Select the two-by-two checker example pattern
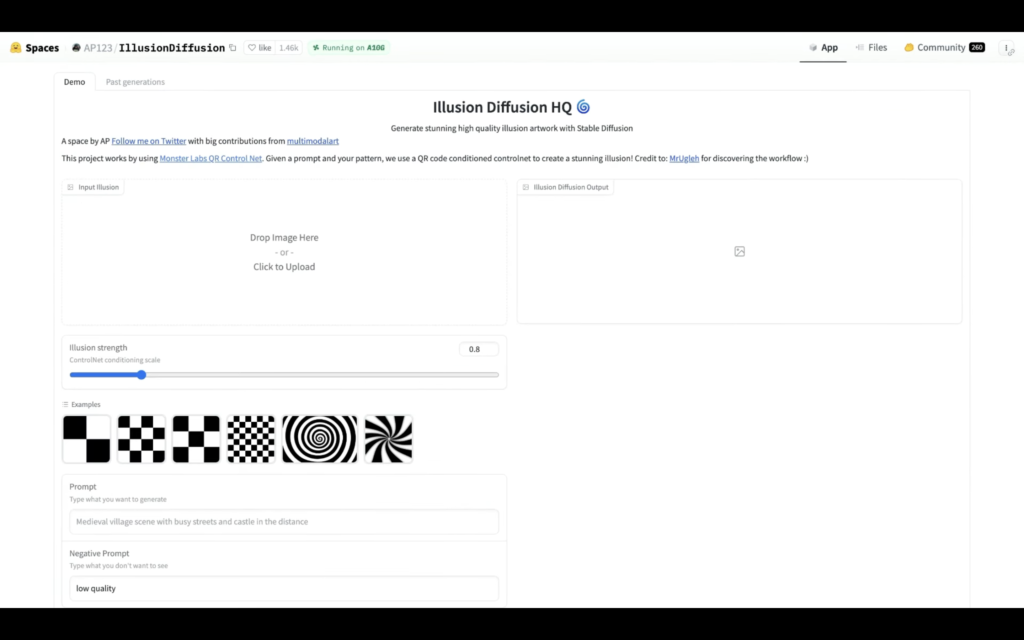This screenshot has height=640, width=1024. point(87,439)
